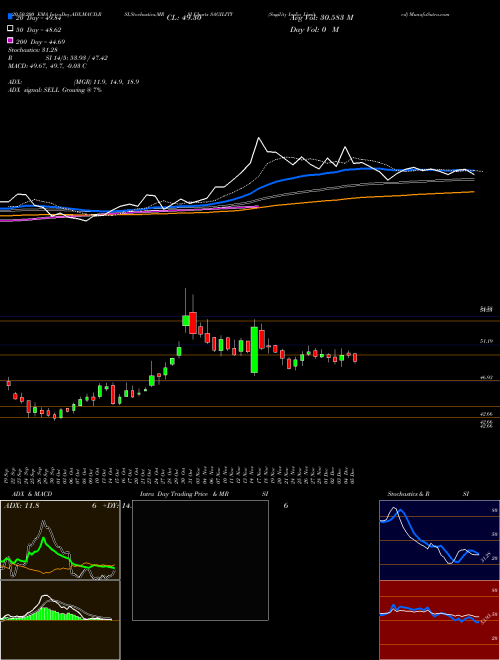Viewport: 500px width, 660px height.
Task: Click the 51.19 price level label
Action: coord(486,341)
